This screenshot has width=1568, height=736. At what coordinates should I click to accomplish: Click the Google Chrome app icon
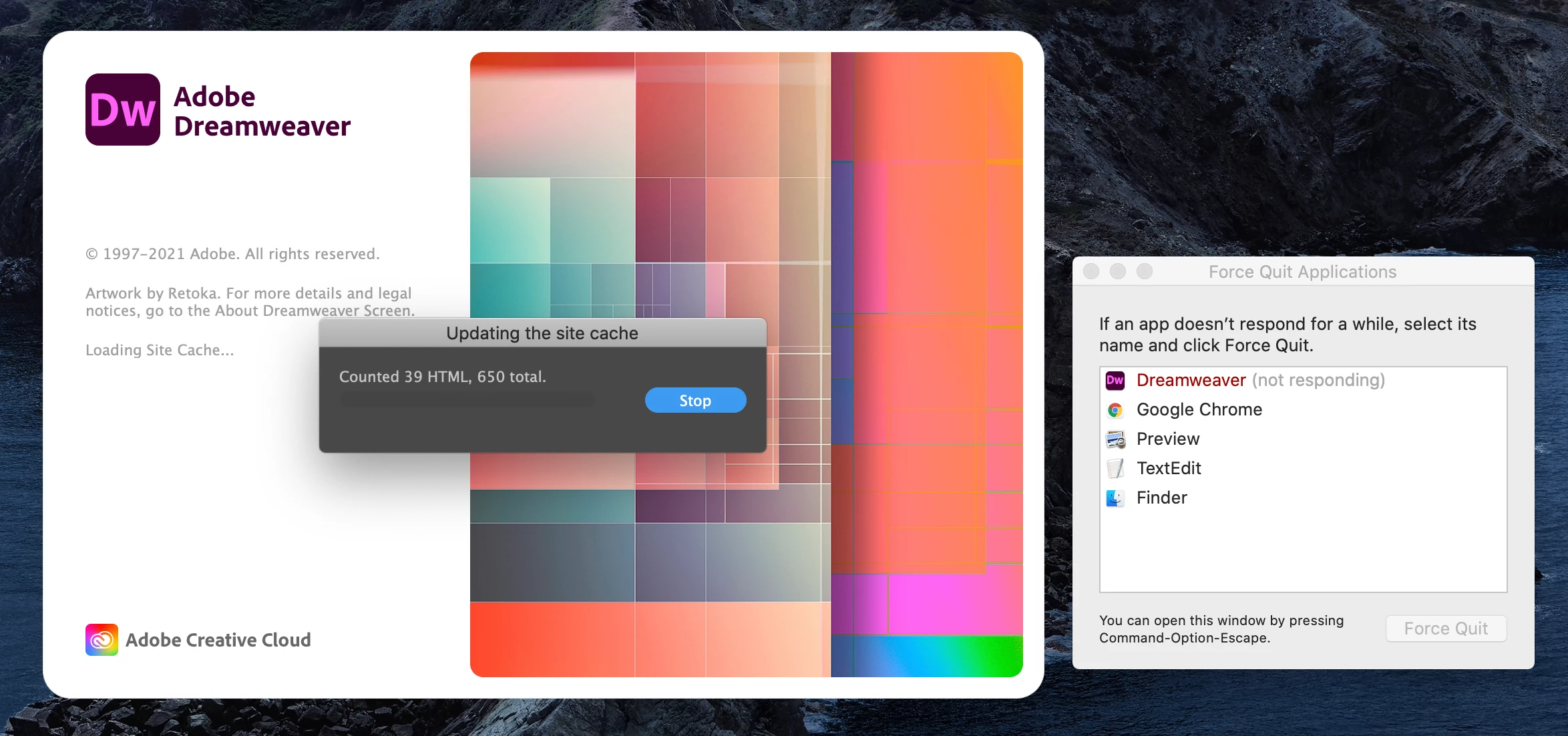[1115, 410]
